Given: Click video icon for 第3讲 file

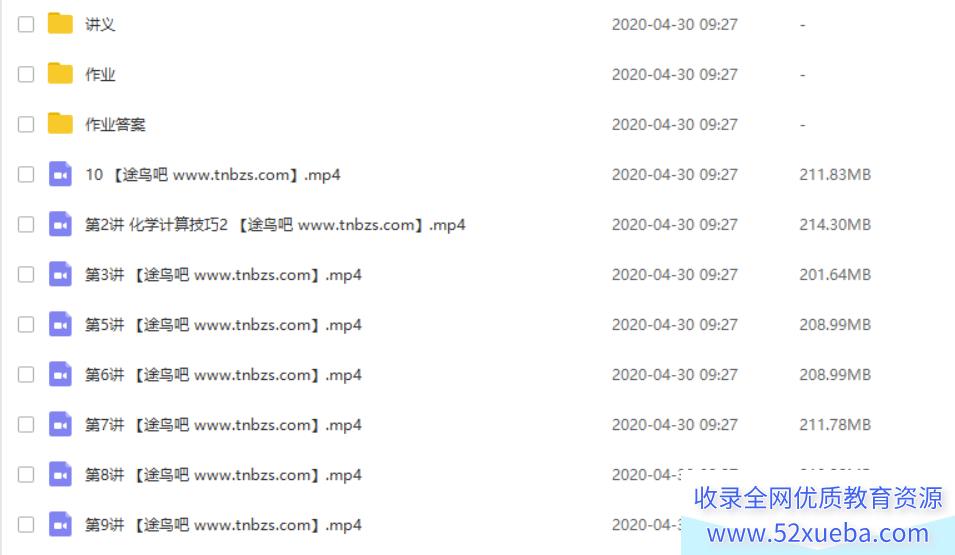Looking at the screenshot, I should tap(60, 274).
